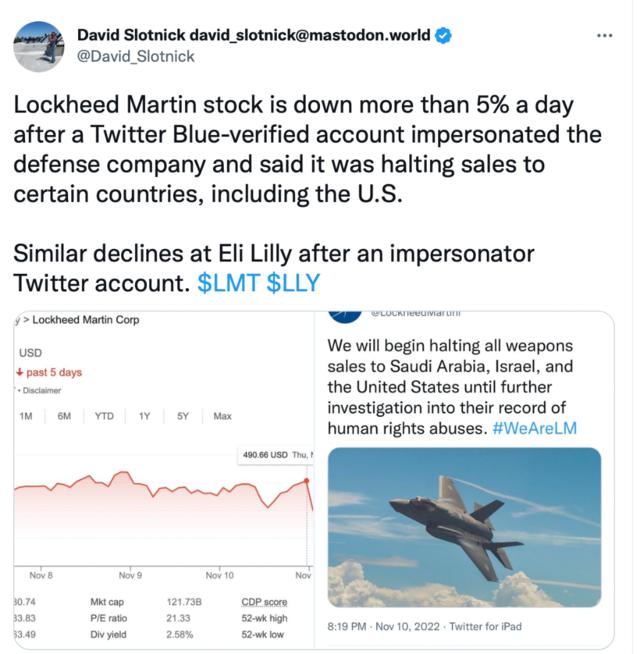Viewport: 640px width, 654px height.
Task: Select the 5Y chart range tab
Action: pyautogui.click(x=183, y=416)
